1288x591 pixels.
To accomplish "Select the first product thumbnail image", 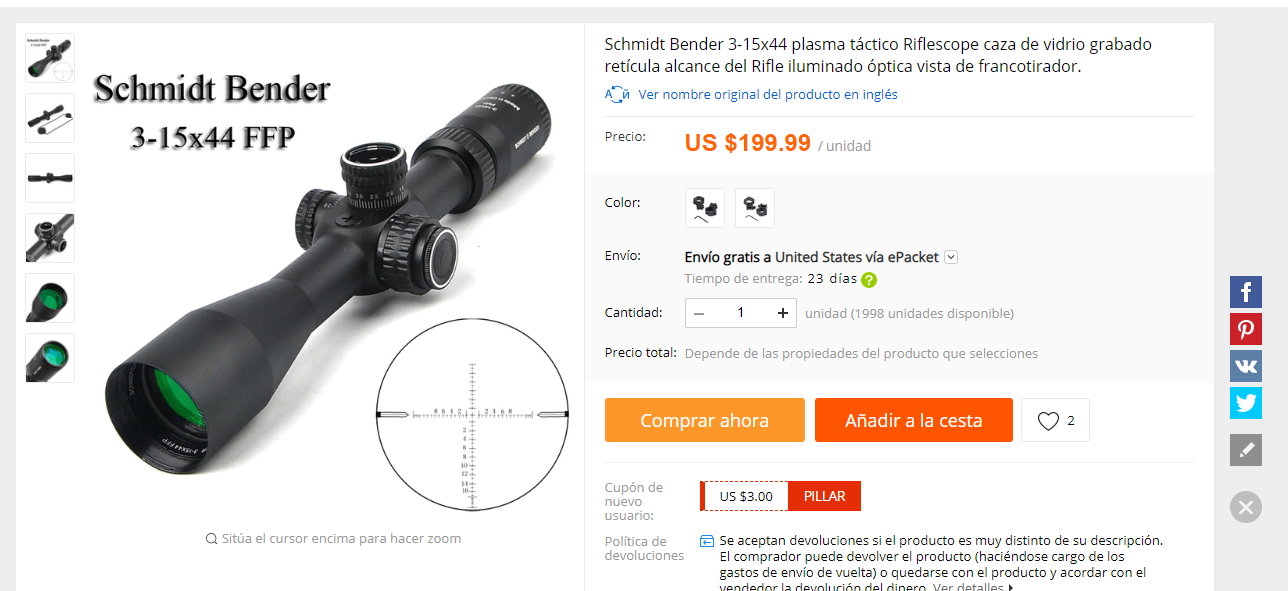I will tap(50, 58).
